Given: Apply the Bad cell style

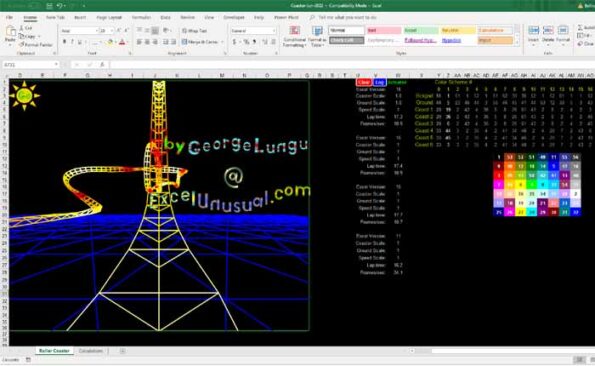Looking at the screenshot, I should [x=384, y=30].
